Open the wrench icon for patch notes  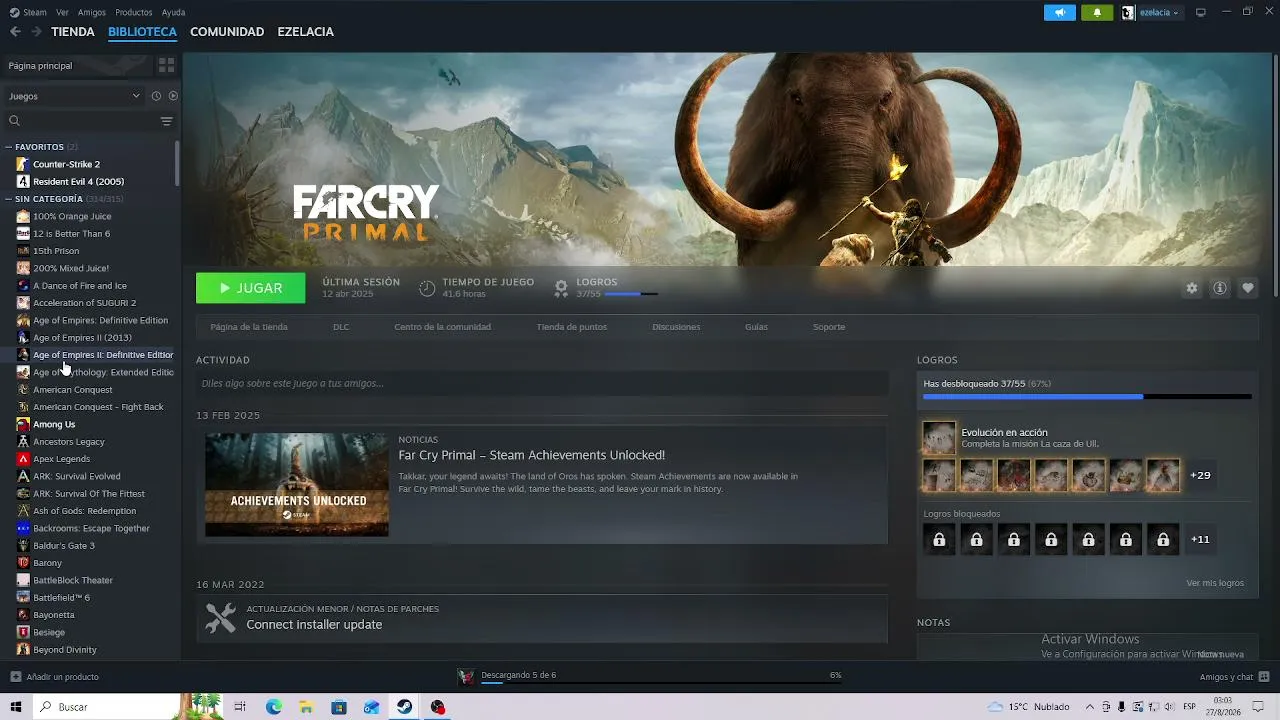click(220, 618)
